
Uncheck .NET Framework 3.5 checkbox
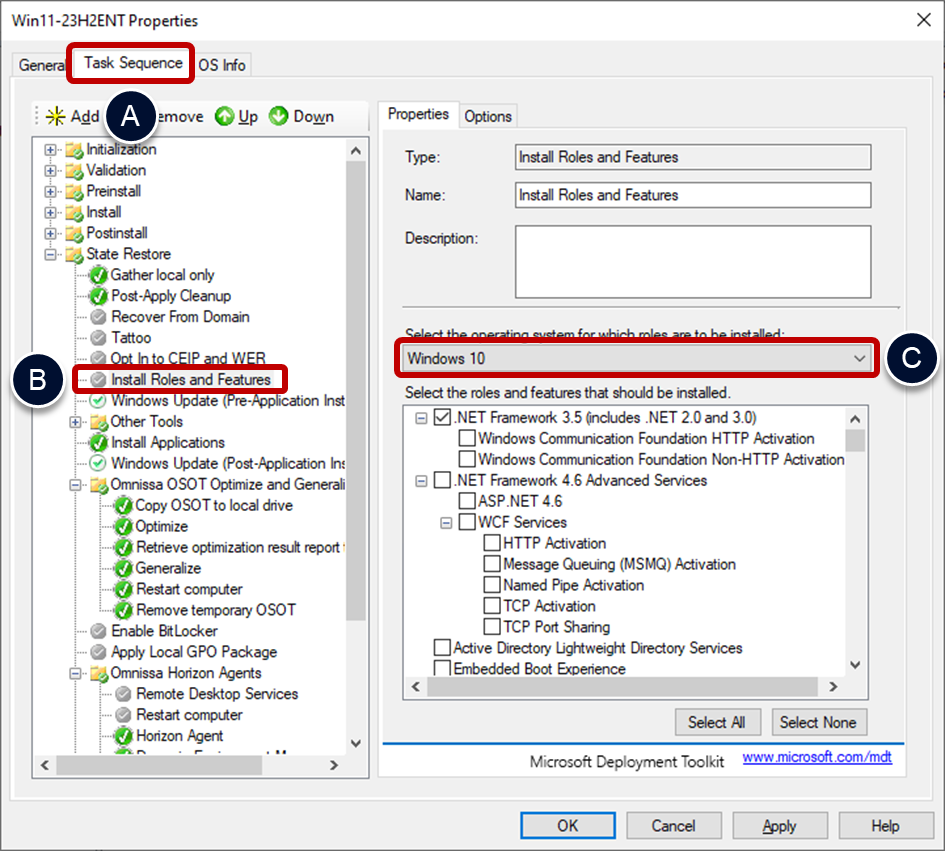443,417
